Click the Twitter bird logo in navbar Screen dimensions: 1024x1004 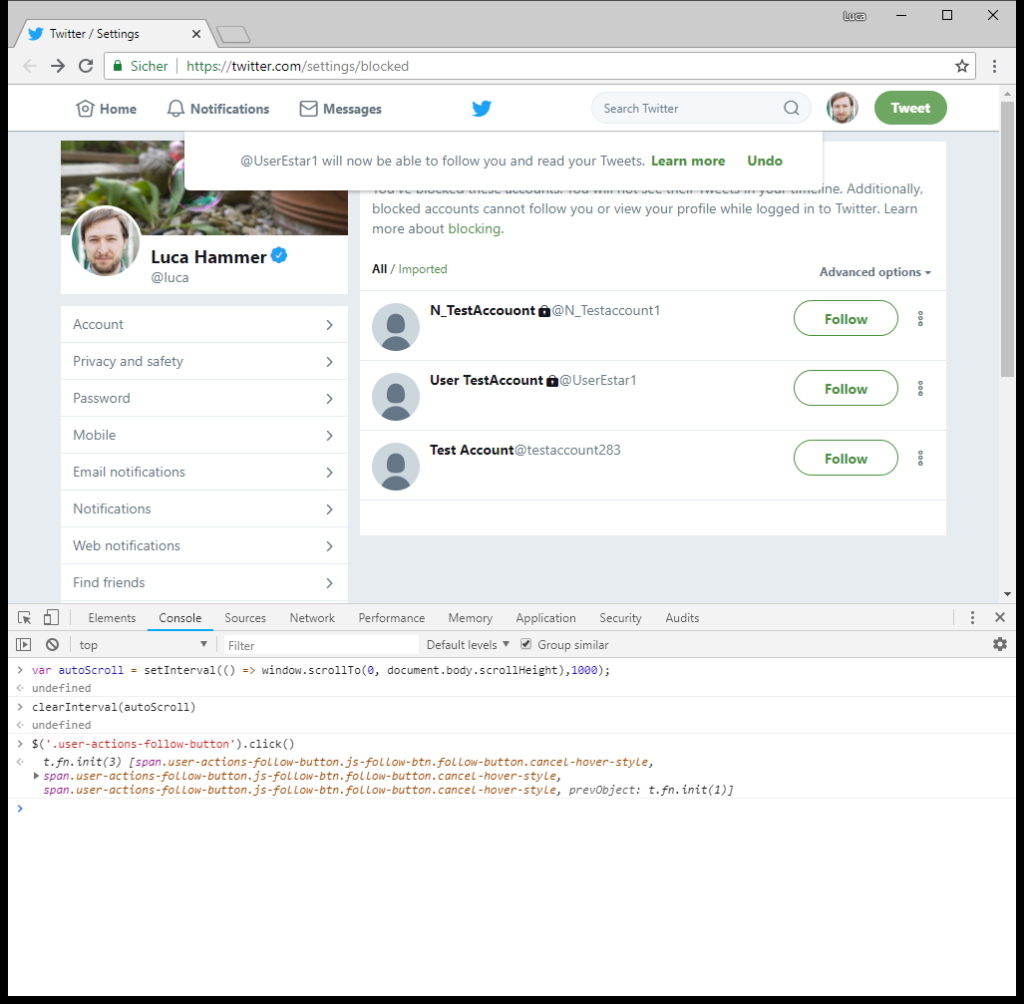pyautogui.click(x=481, y=108)
